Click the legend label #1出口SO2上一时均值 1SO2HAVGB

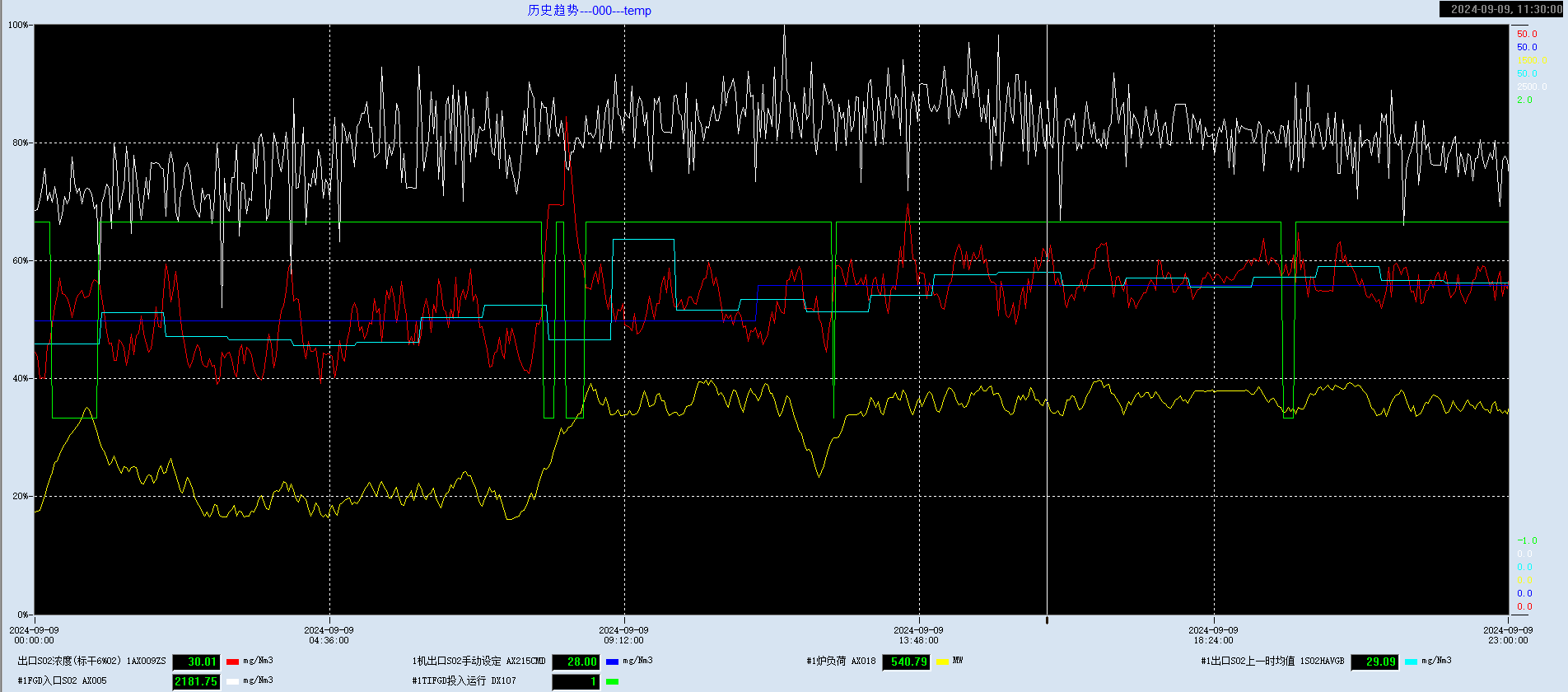(x=1272, y=662)
